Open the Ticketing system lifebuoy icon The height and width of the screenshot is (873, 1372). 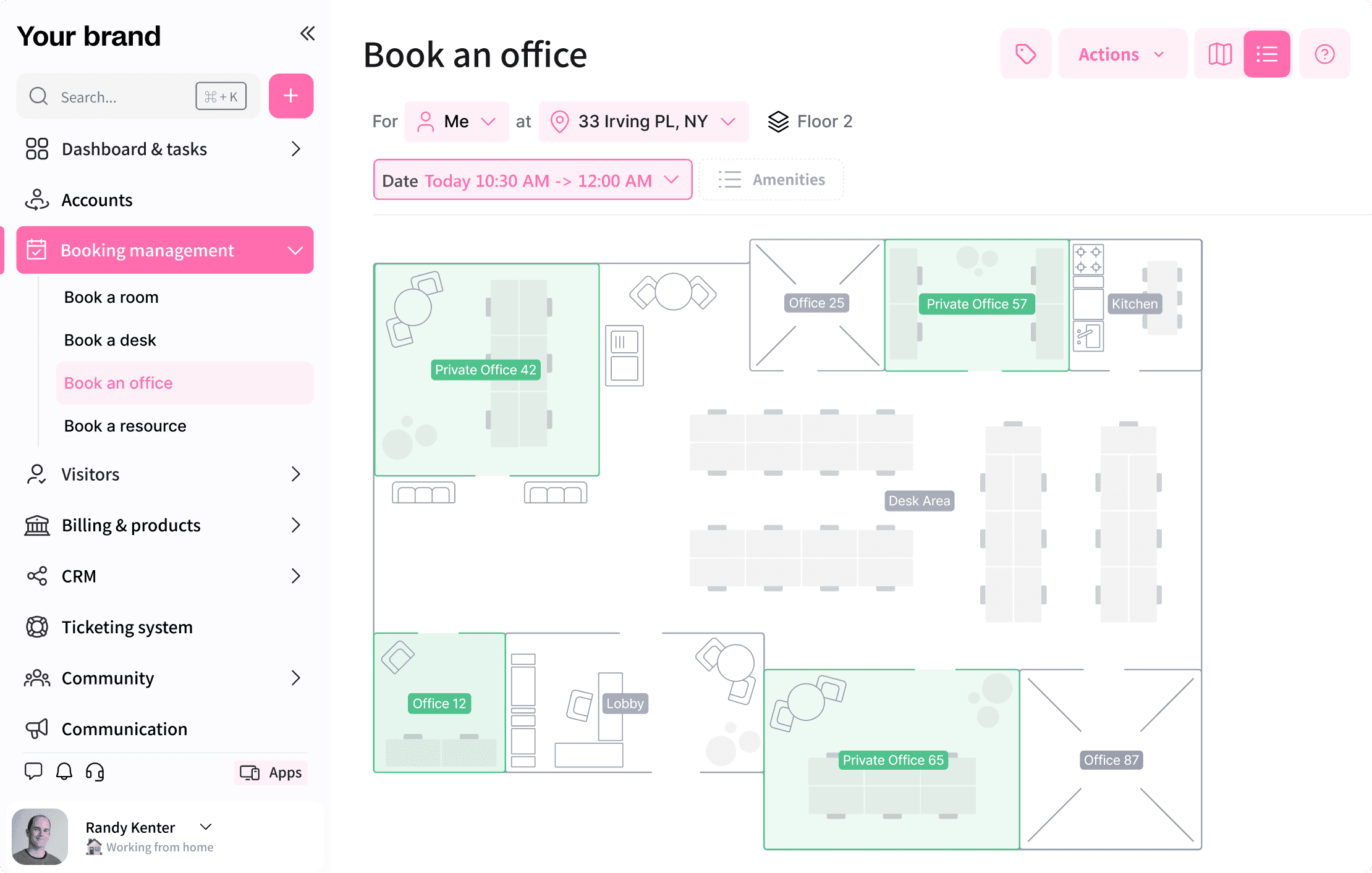click(37, 627)
